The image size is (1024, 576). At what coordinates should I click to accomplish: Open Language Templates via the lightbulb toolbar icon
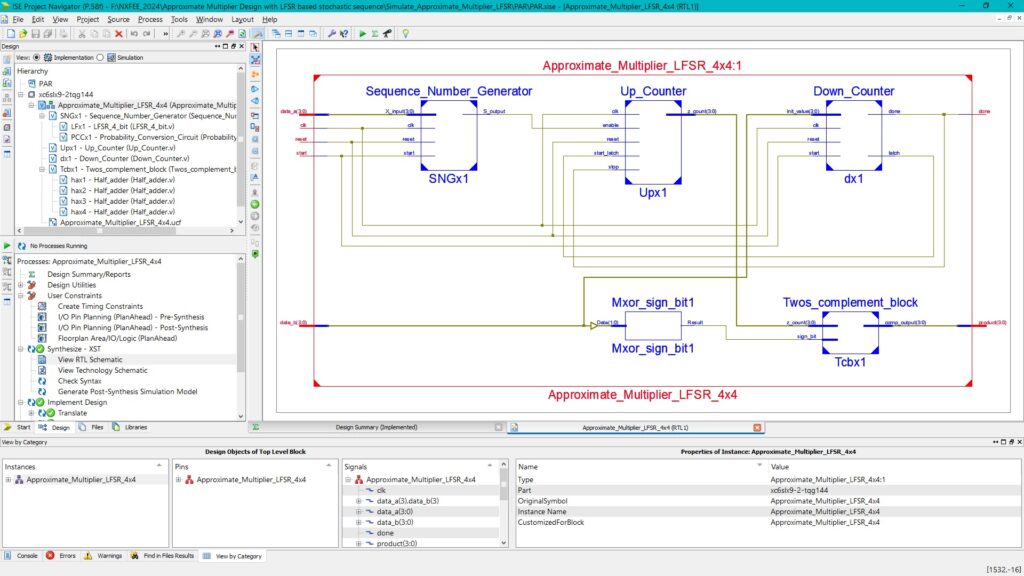(x=404, y=31)
